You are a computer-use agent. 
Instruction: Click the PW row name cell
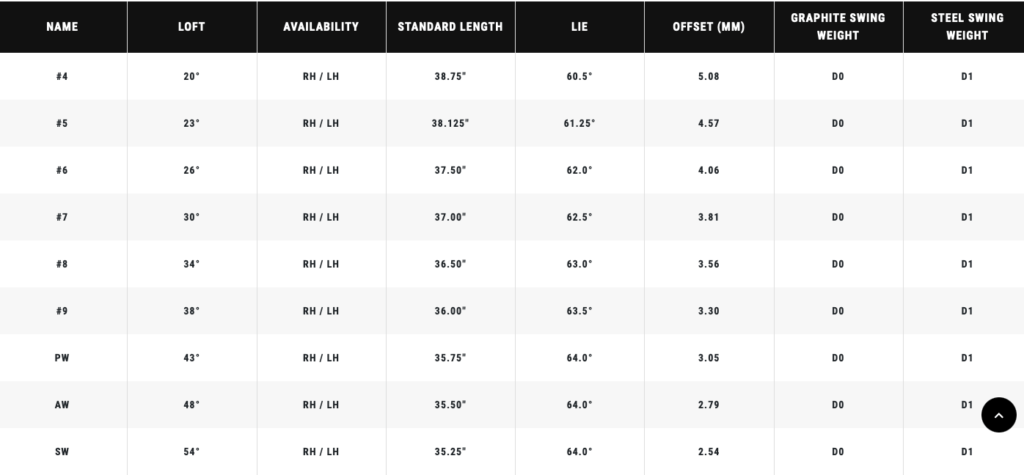pos(62,359)
